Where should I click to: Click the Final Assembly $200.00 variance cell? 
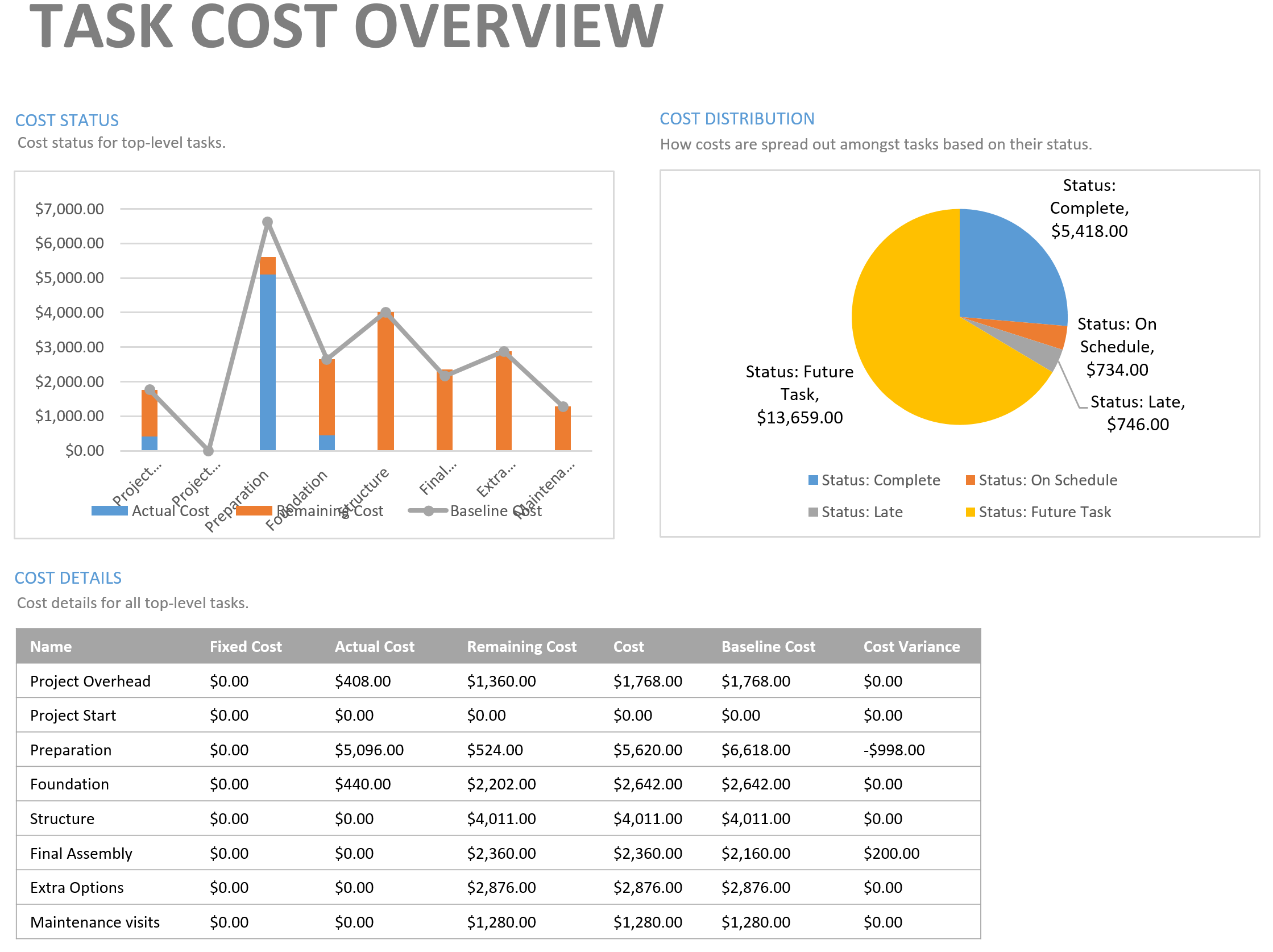(891, 853)
